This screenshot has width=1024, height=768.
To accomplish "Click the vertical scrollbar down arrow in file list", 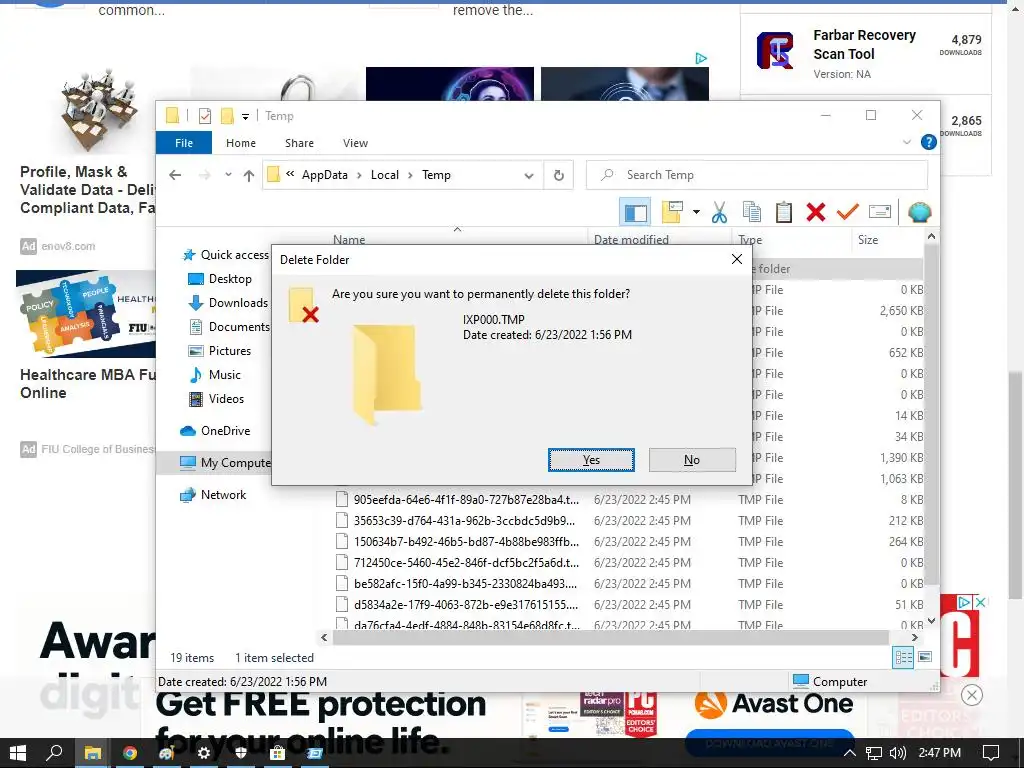I will click(x=931, y=620).
